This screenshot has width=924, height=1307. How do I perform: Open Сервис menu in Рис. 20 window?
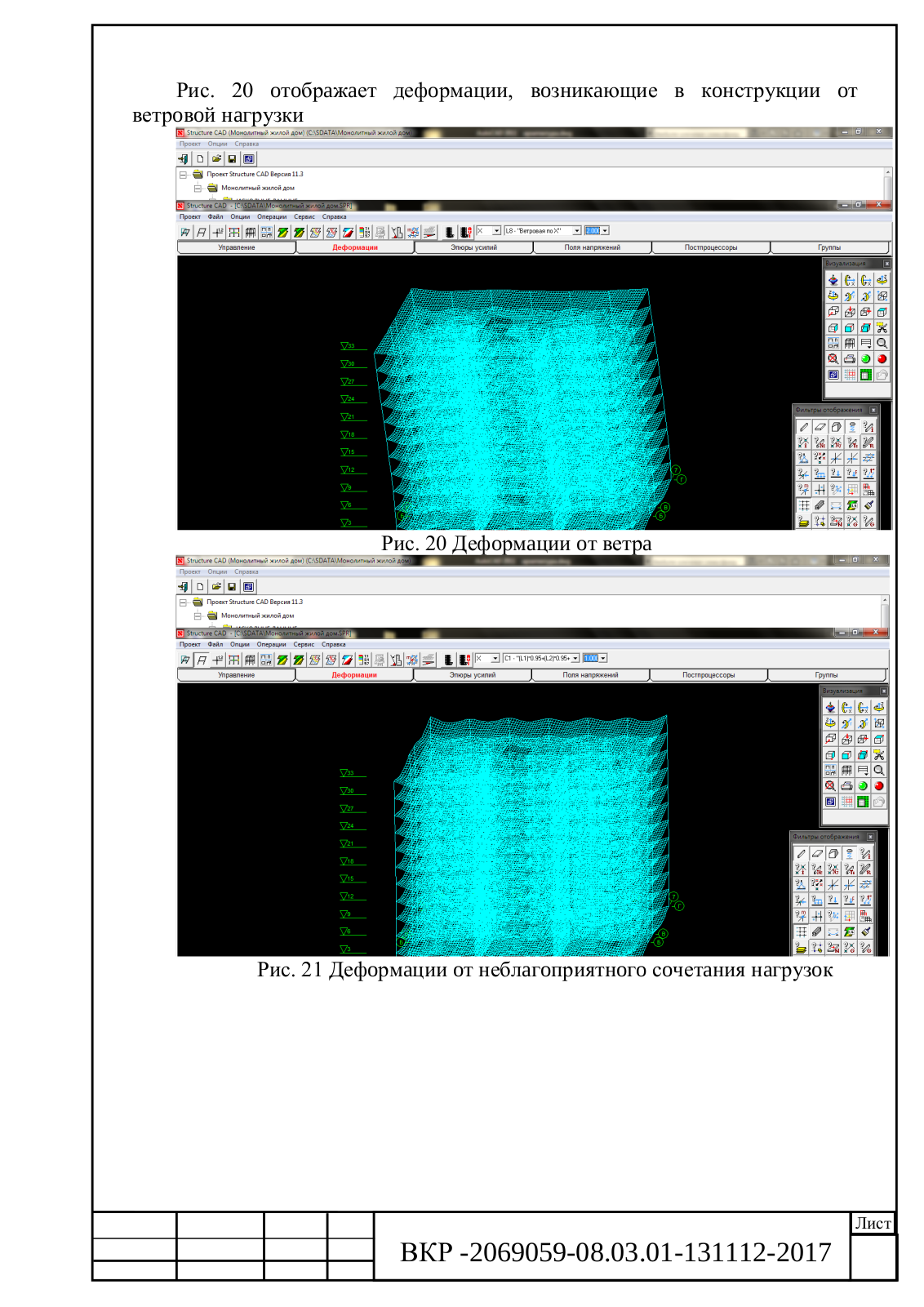pyautogui.click(x=304, y=217)
